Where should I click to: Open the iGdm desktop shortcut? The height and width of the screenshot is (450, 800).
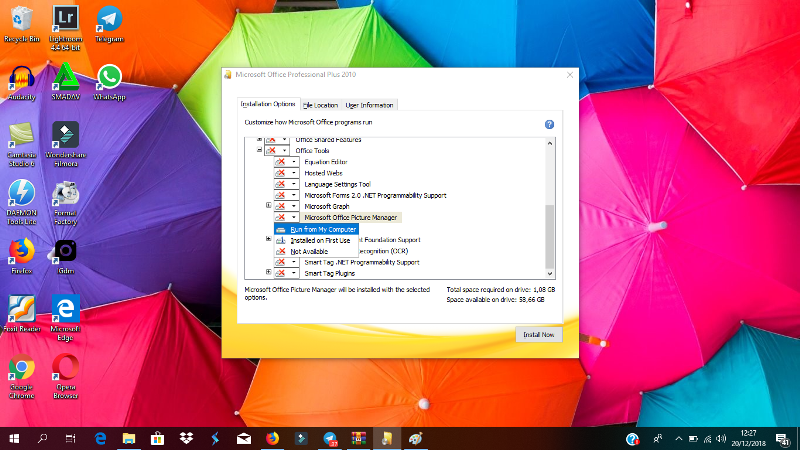coord(65,257)
